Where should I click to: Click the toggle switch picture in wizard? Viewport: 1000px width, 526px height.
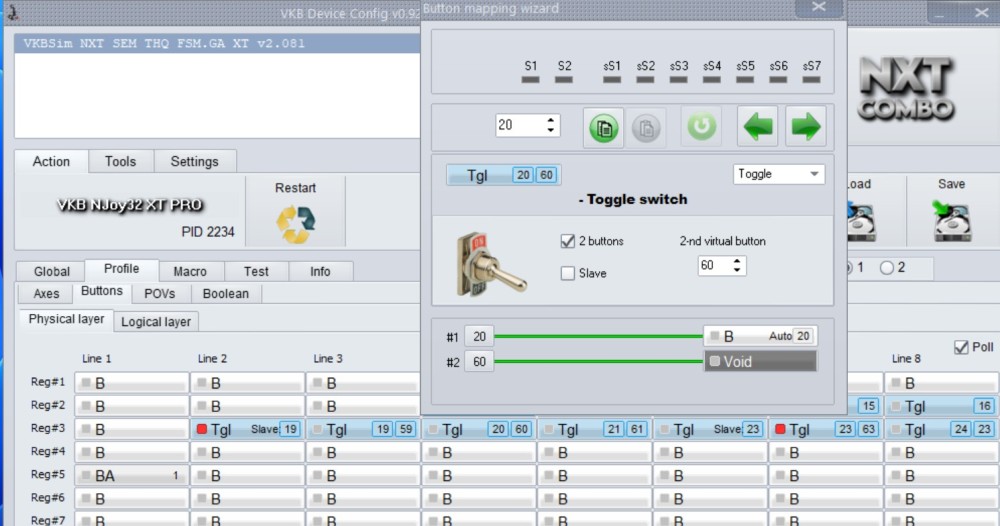pos(490,264)
